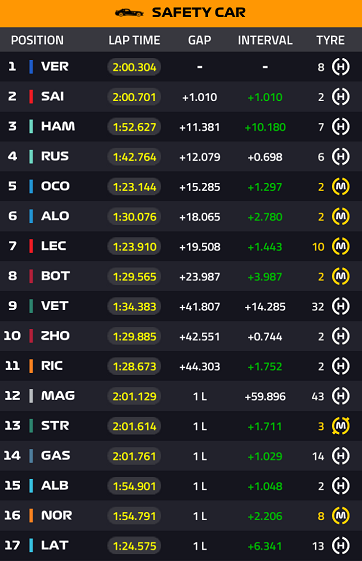Select the INTERVAL column header
Screen dimensions: 362x561
pos(265,40)
